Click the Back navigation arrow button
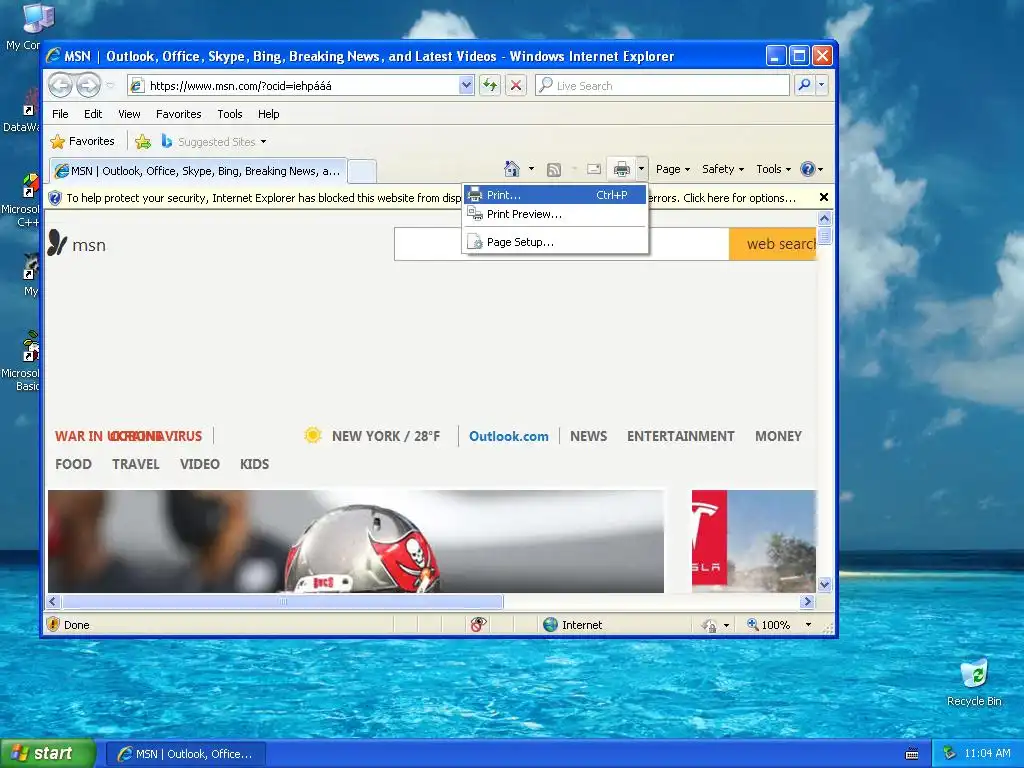 61,85
